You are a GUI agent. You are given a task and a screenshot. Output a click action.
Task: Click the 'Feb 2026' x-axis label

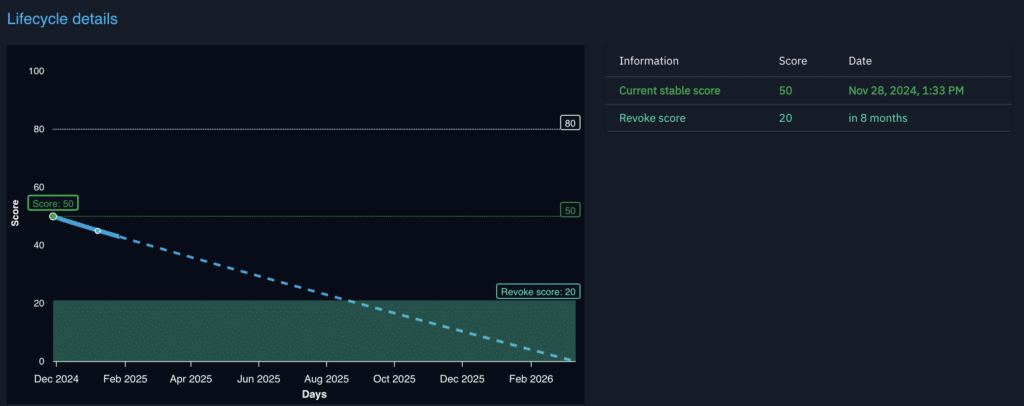click(x=529, y=380)
